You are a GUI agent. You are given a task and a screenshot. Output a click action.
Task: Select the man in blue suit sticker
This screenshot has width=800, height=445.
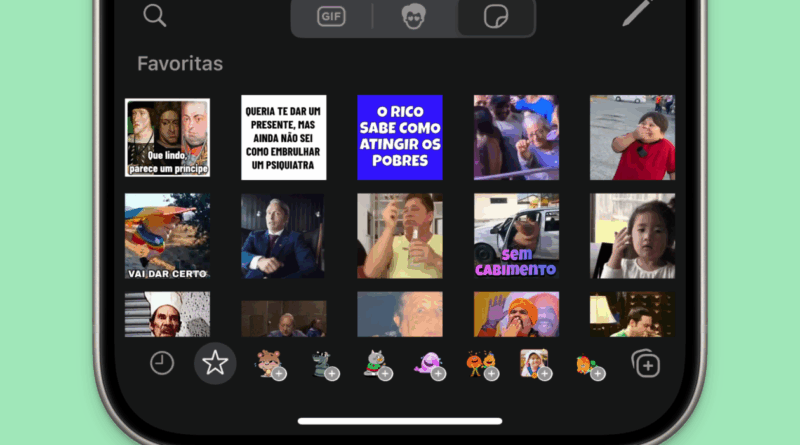click(284, 236)
